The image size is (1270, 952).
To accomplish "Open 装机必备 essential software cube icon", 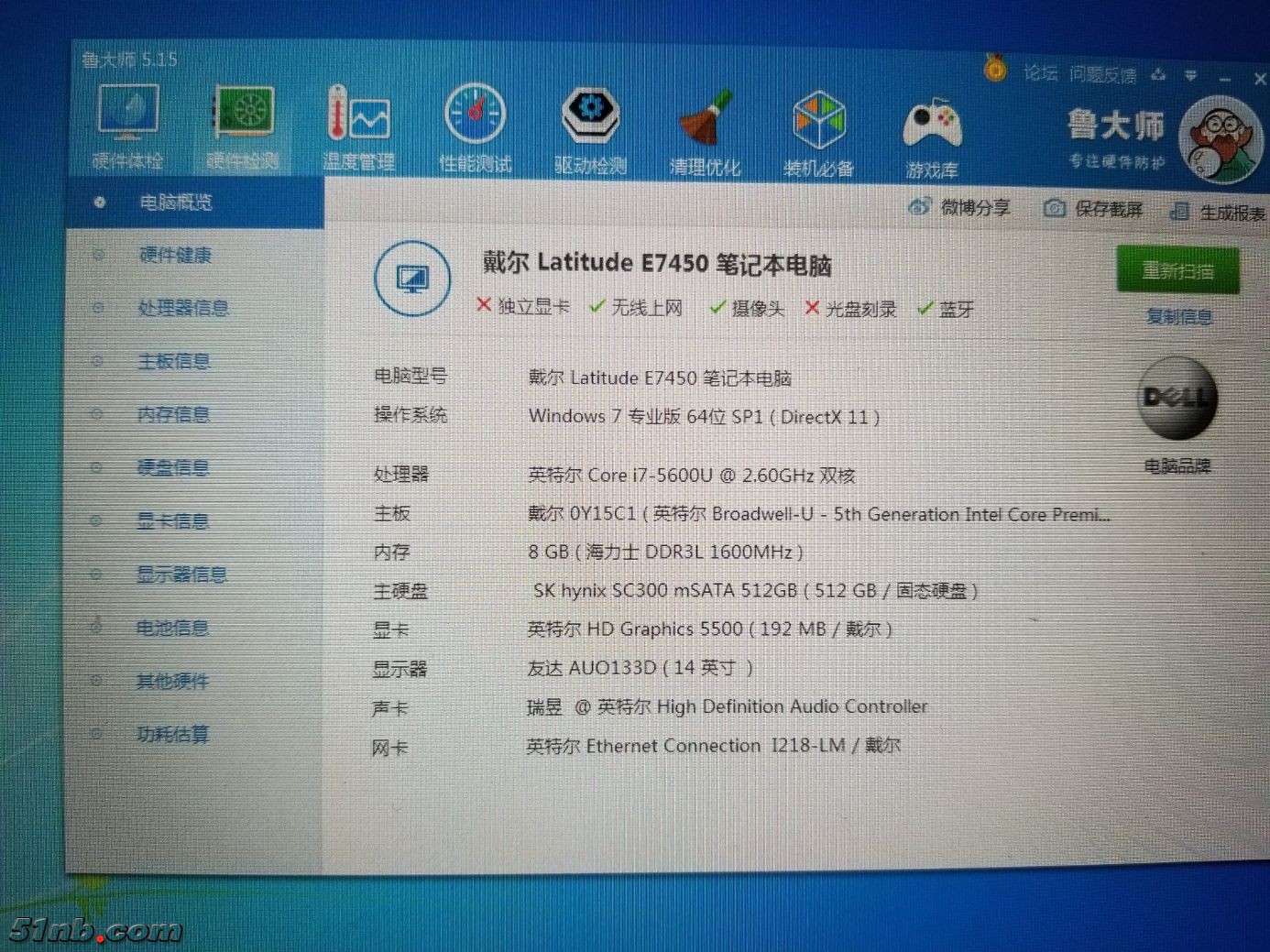I will click(x=818, y=130).
